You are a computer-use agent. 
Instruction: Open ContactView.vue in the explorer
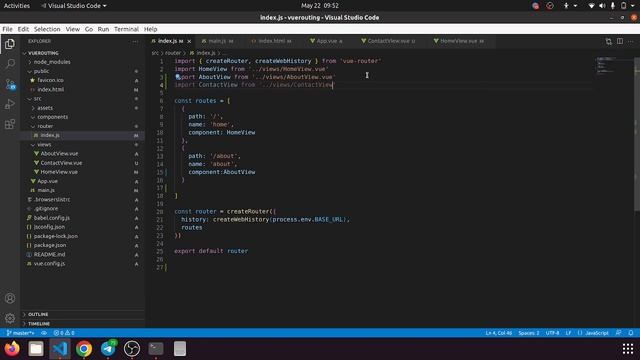pyautogui.click(x=61, y=163)
